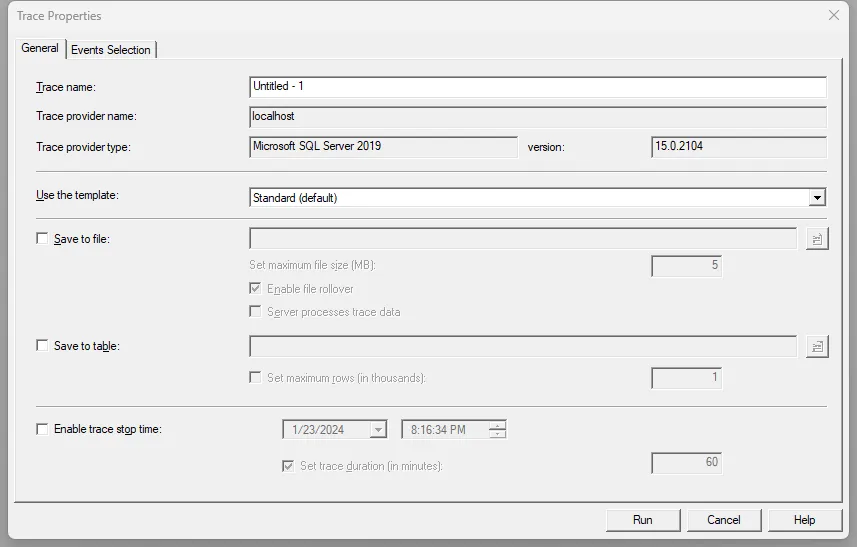Open Help for trace properties
This screenshot has width=857, height=547.
(x=804, y=520)
